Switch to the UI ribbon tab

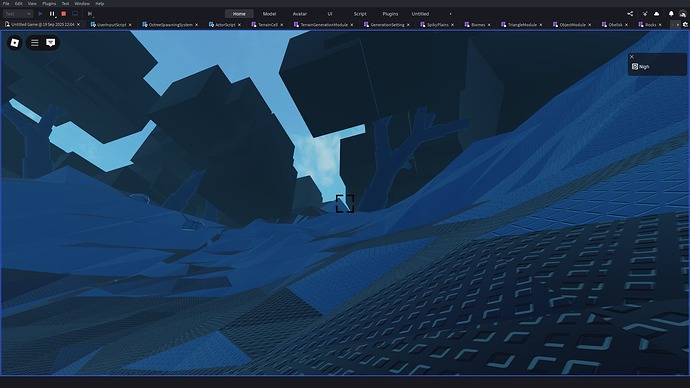[x=330, y=14]
